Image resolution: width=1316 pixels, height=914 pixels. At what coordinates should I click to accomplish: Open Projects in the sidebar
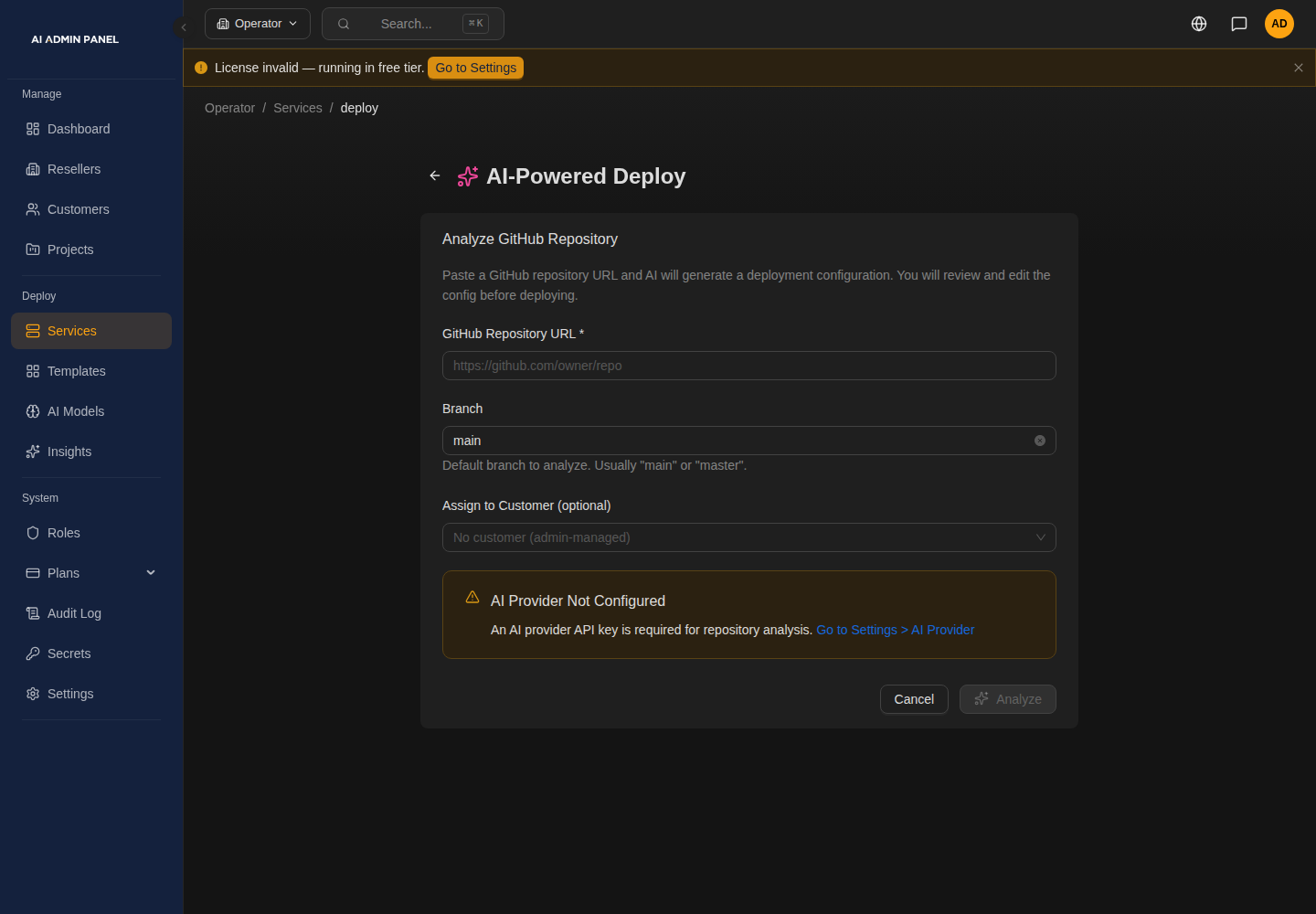coord(91,250)
